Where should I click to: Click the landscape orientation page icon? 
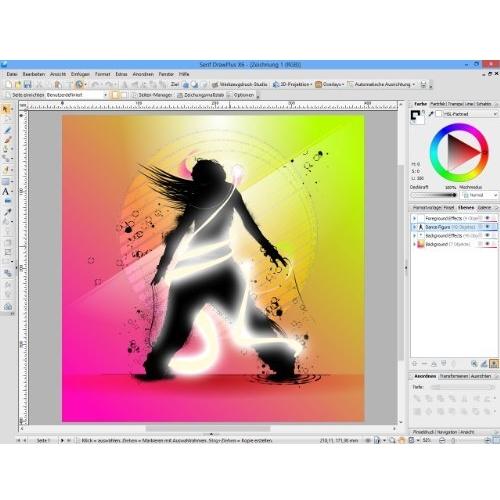coord(123,95)
